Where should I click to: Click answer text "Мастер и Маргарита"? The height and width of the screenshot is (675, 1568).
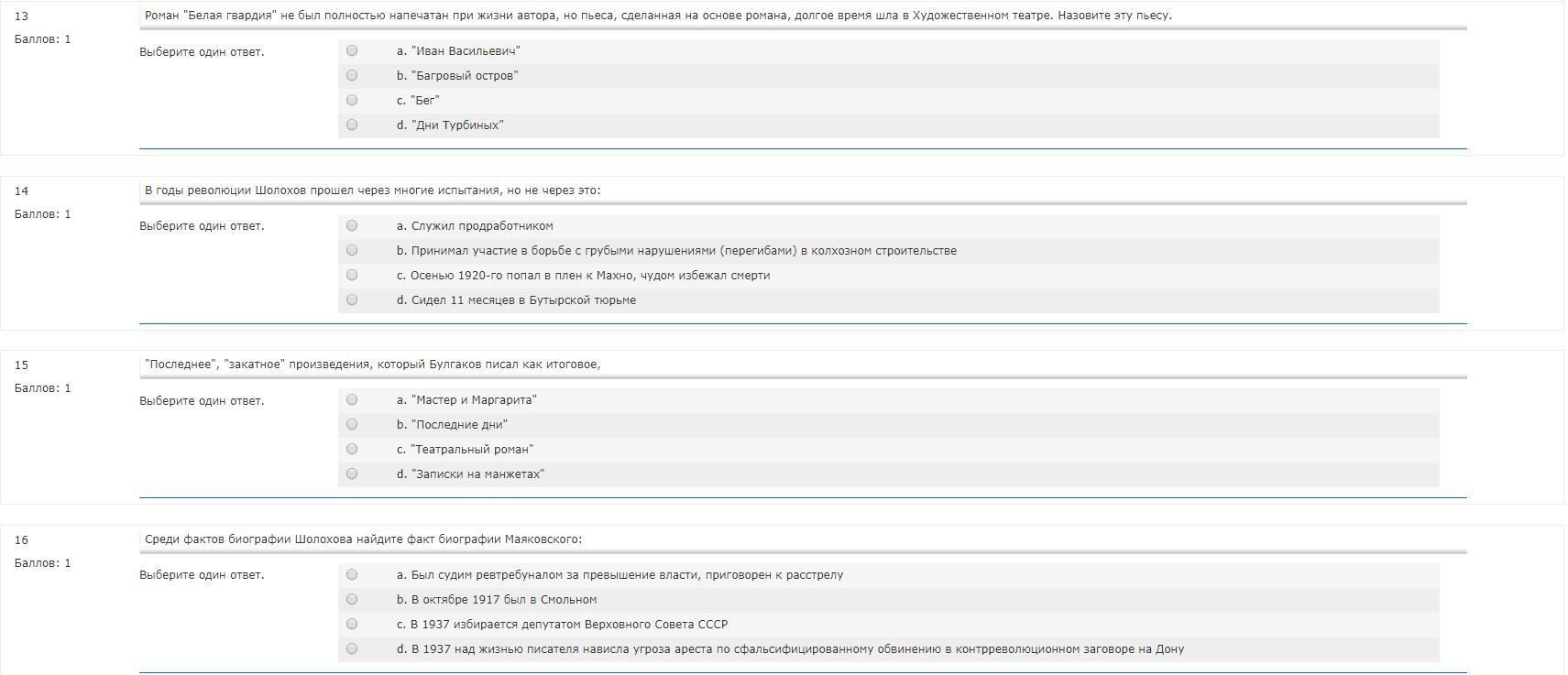click(x=466, y=400)
